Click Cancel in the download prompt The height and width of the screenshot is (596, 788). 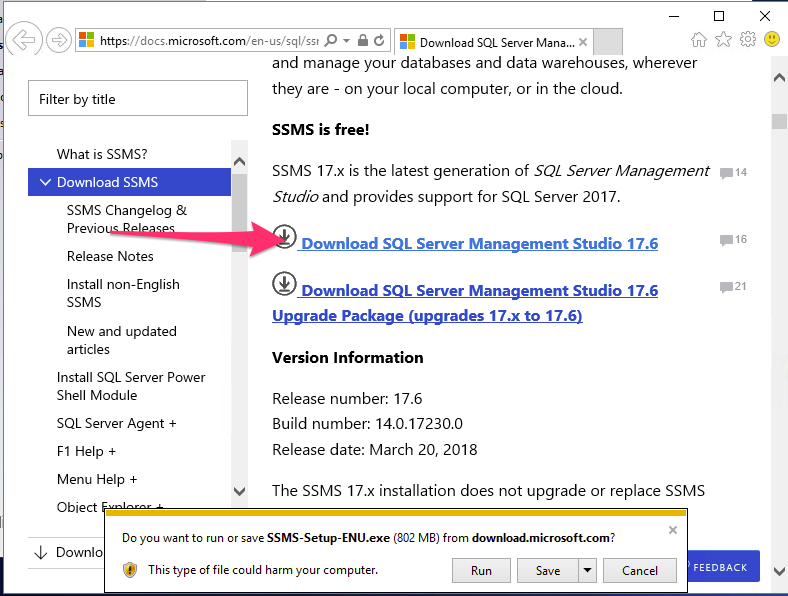(640, 570)
